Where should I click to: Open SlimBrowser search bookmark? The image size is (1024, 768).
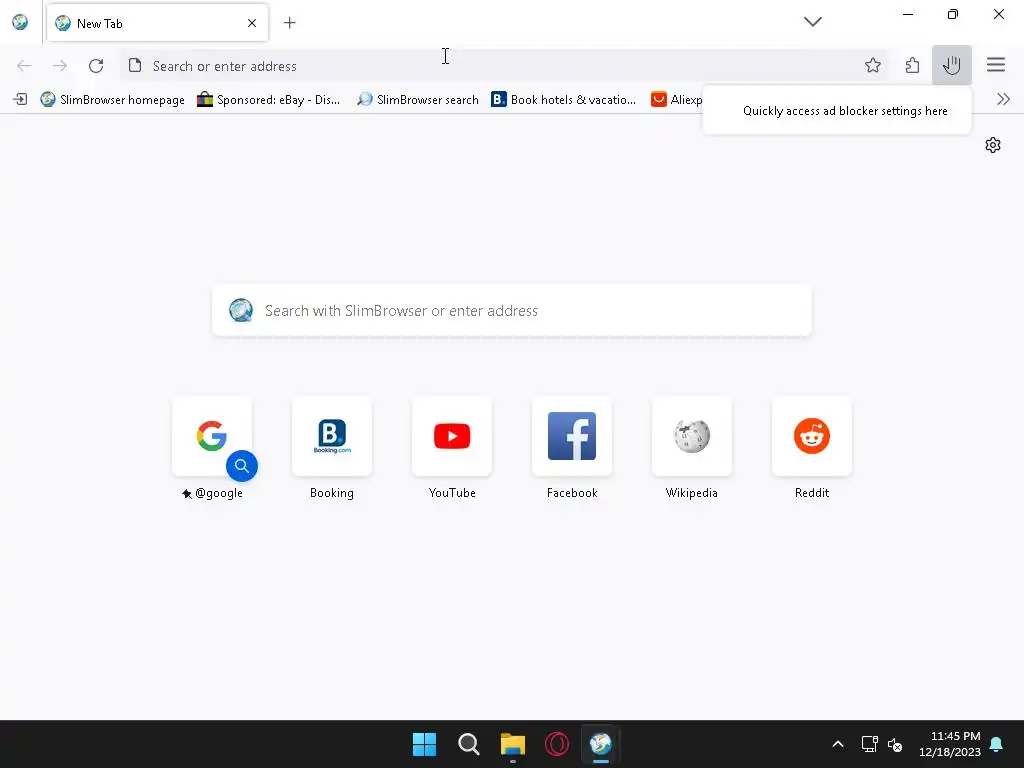pos(418,99)
